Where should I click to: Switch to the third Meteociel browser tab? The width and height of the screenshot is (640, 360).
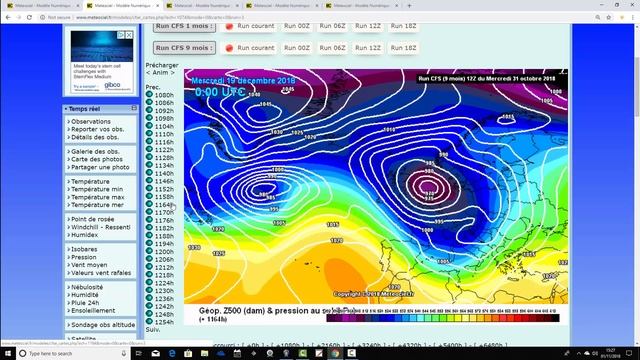point(202,6)
